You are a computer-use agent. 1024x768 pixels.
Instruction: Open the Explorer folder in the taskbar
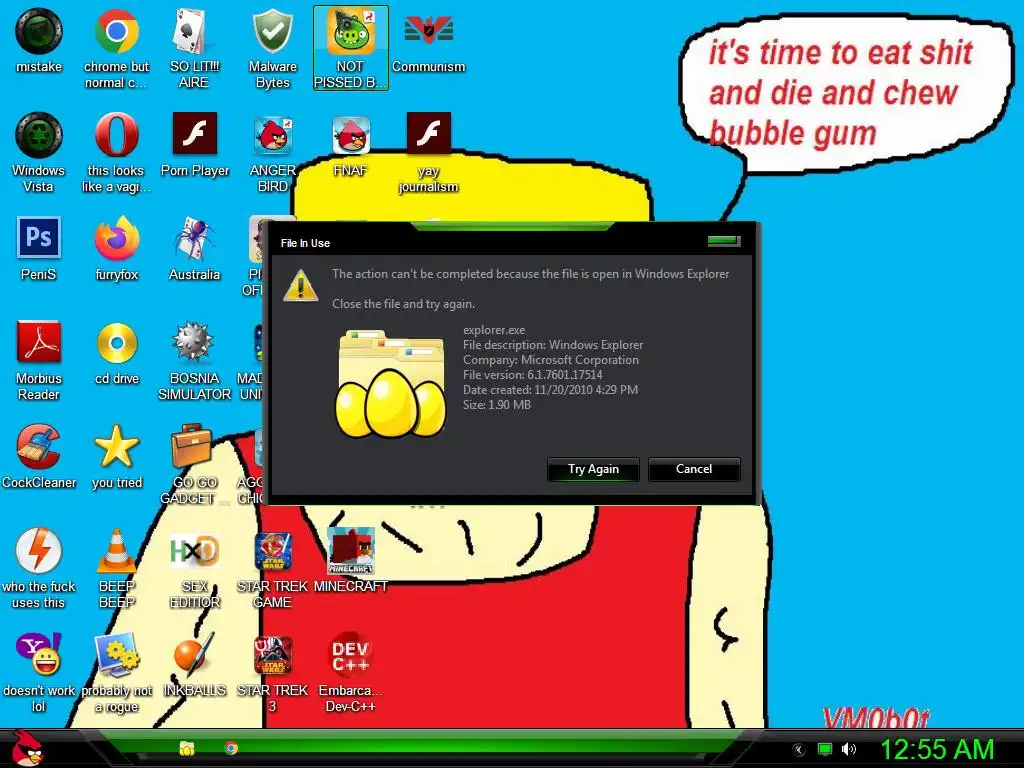click(187, 748)
